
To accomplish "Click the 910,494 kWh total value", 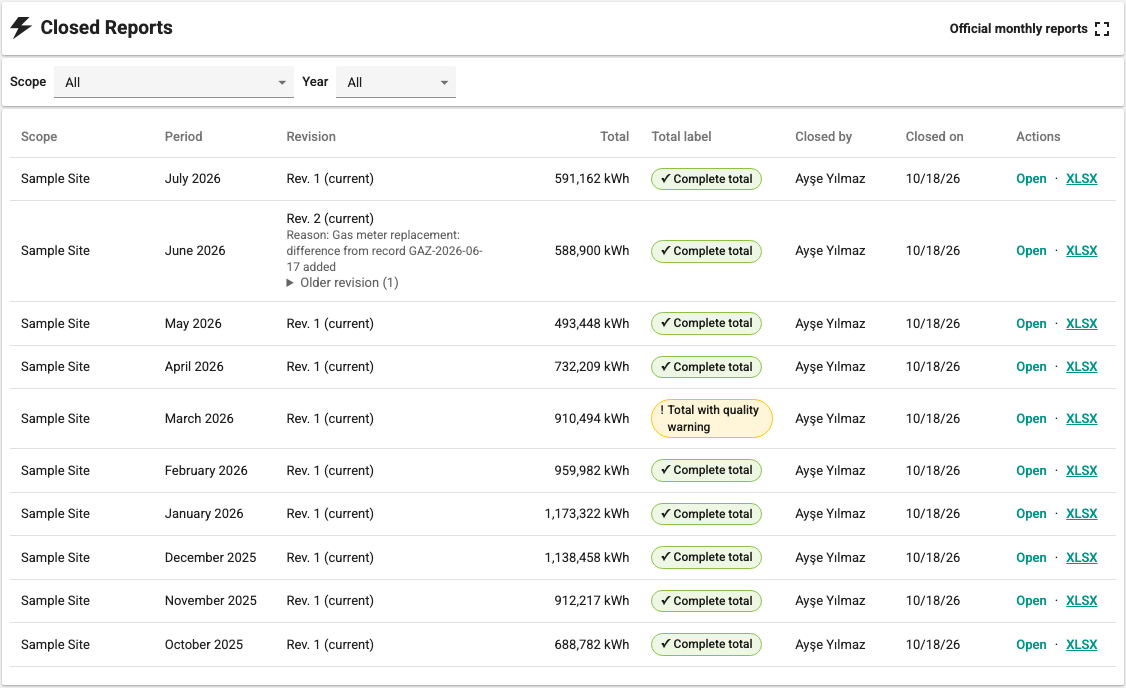I will [592, 419].
